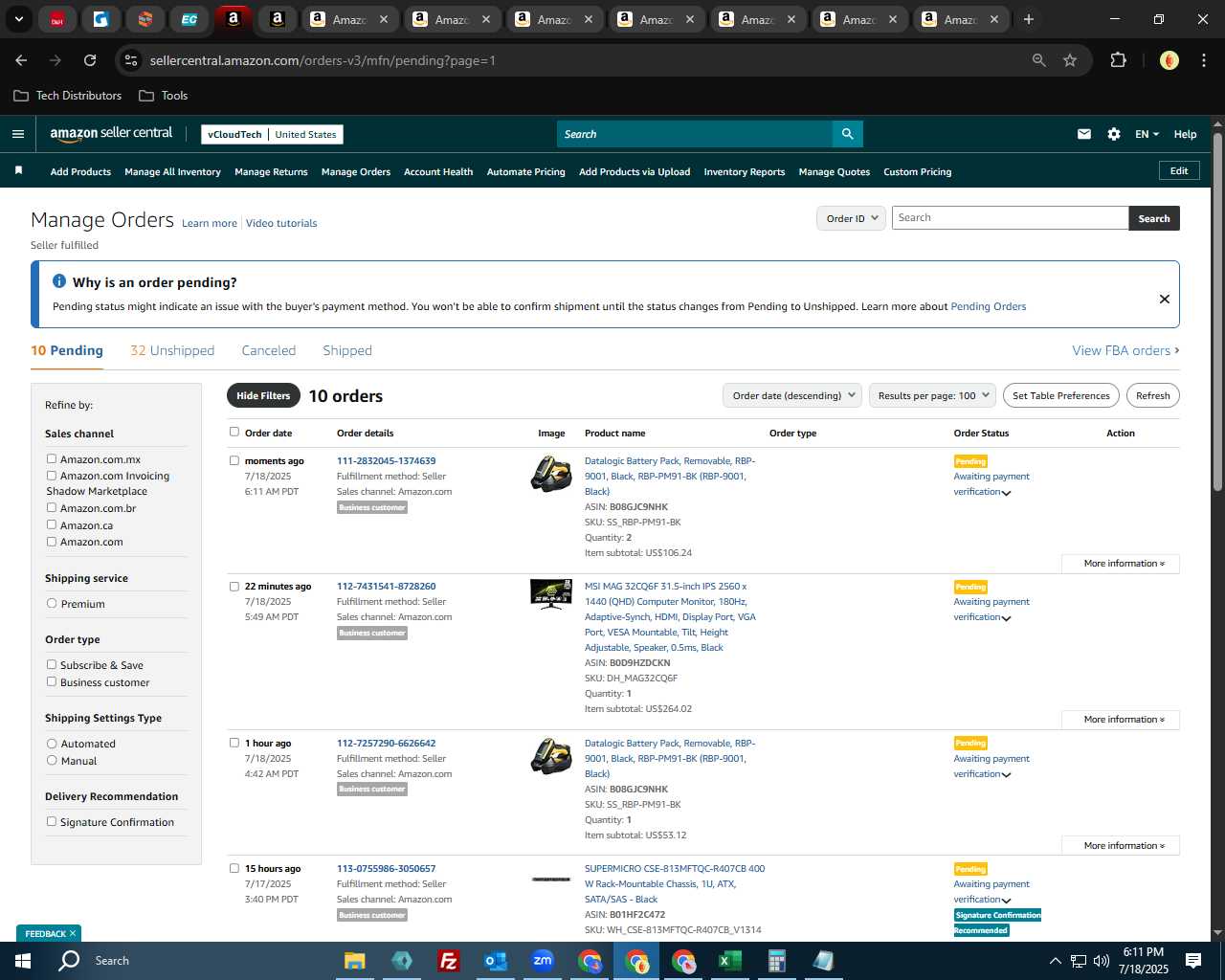Open the settings gear icon
The height and width of the screenshot is (980, 1225).
[1114, 134]
